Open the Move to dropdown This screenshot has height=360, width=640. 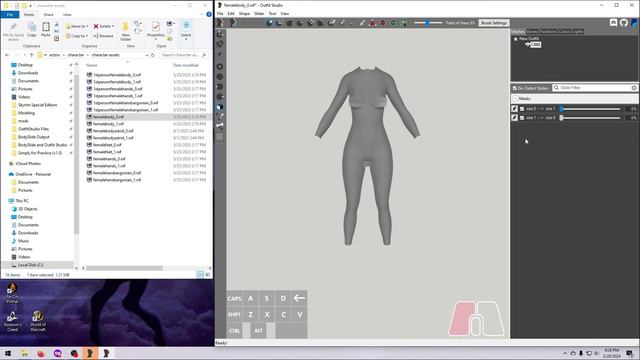tap(77, 26)
